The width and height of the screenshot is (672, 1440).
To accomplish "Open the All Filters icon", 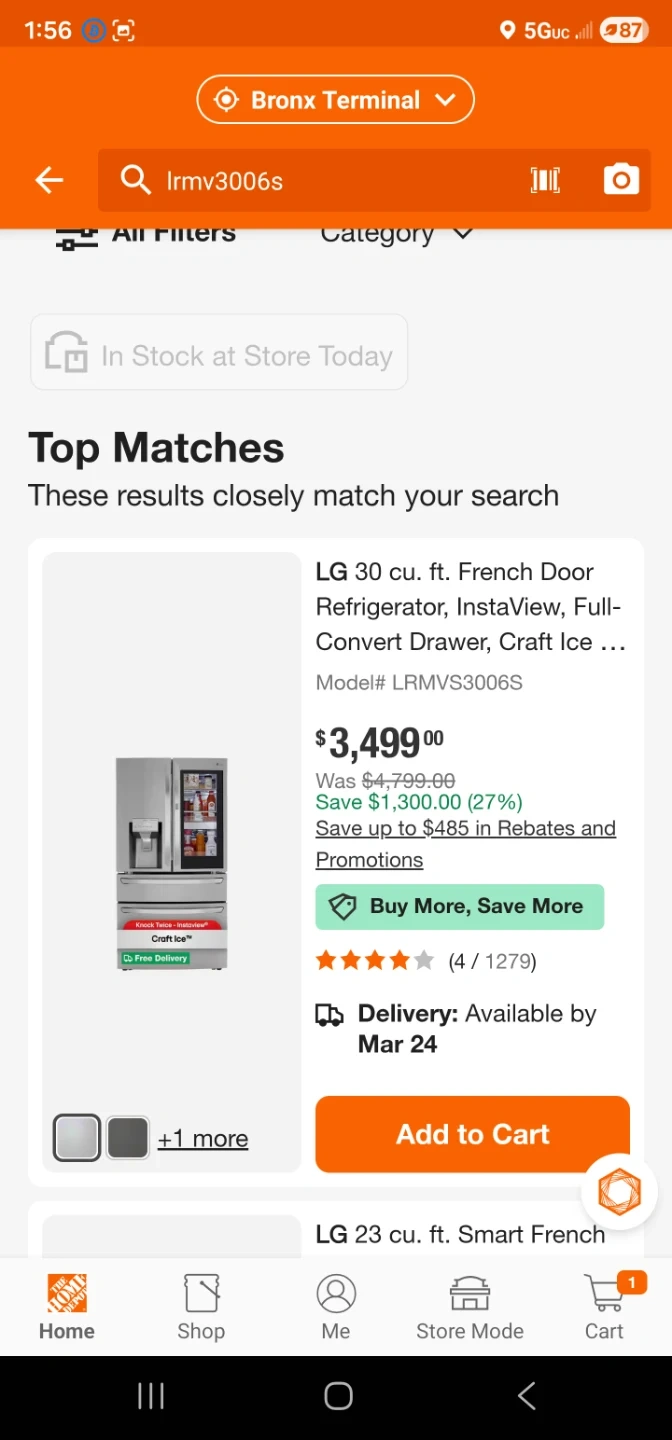I will coord(77,237).
